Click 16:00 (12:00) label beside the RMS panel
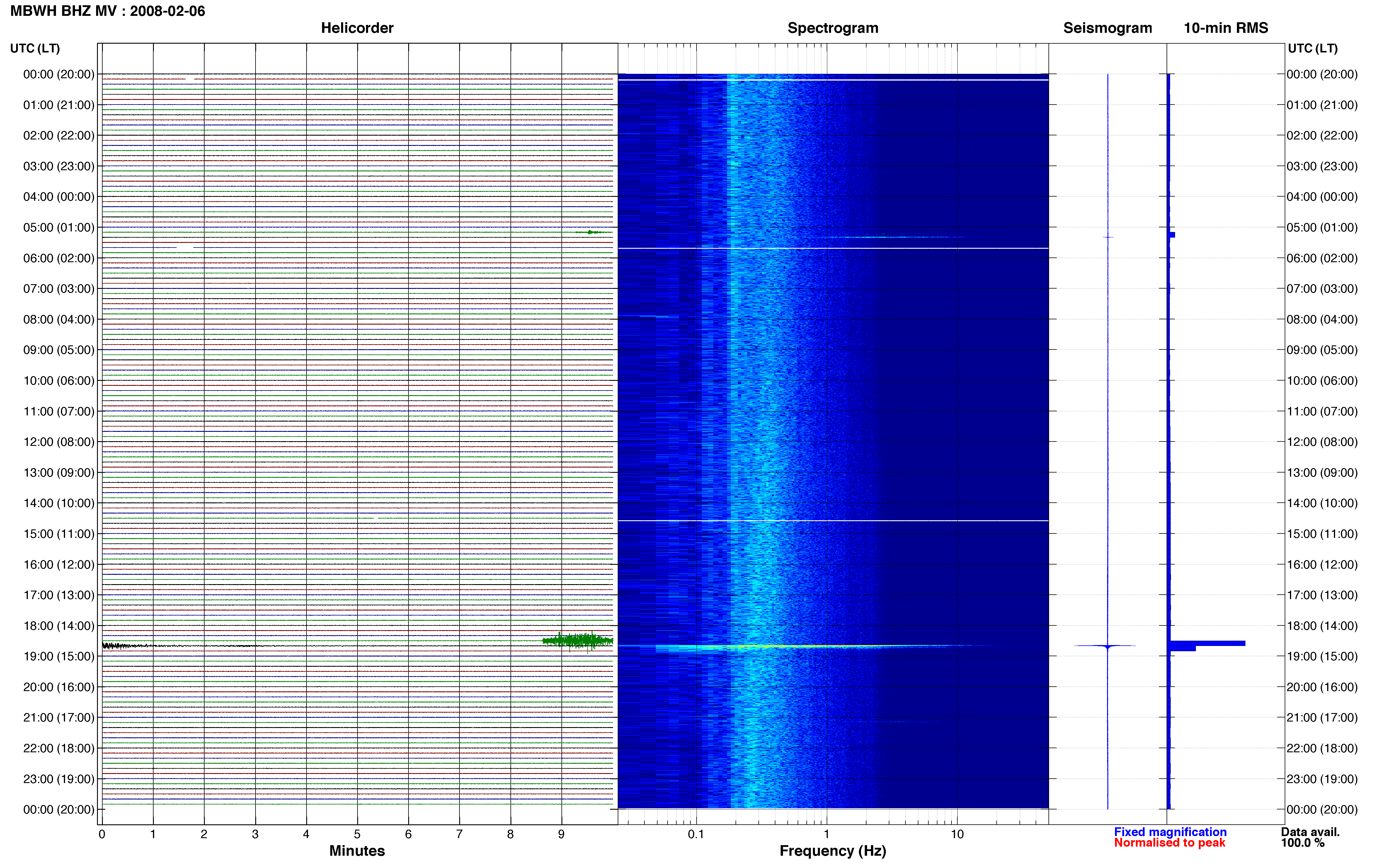The height and width of the screenshot is (868, 1389). point(1322,565)
